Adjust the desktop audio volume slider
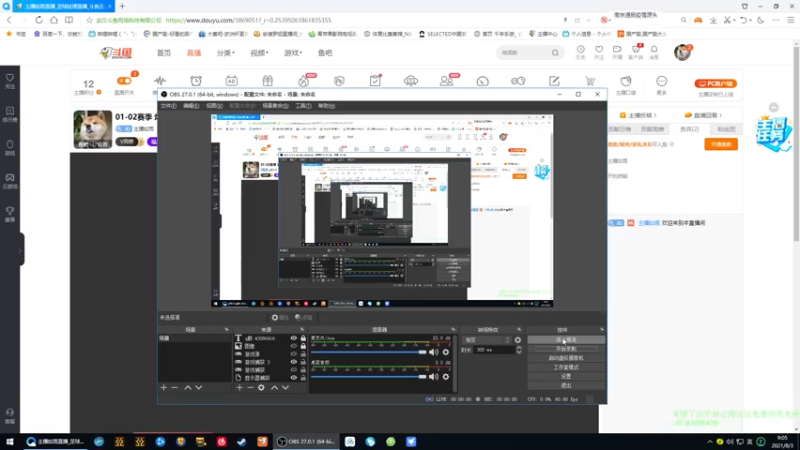800x450 pixels. (368, 377)
